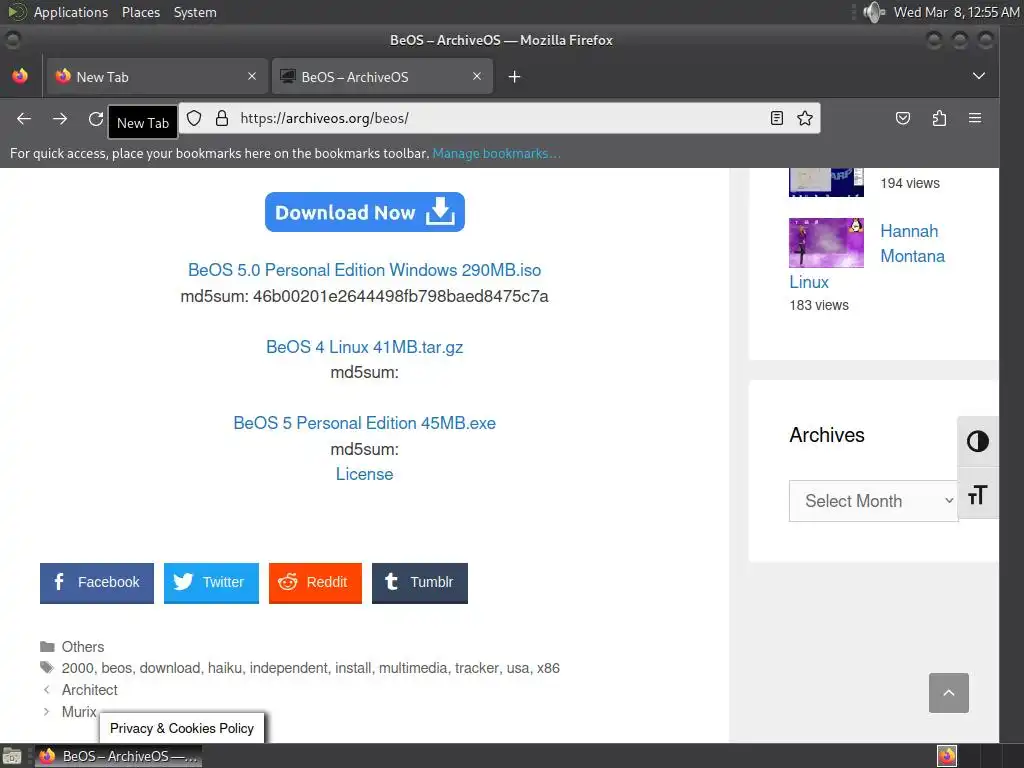Click the Firefox View icon

(20, 76)
